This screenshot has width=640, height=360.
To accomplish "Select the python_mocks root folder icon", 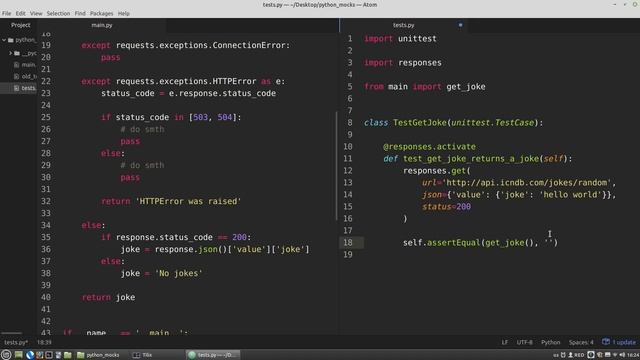I will pyautogui.click(x=11, y=40).
